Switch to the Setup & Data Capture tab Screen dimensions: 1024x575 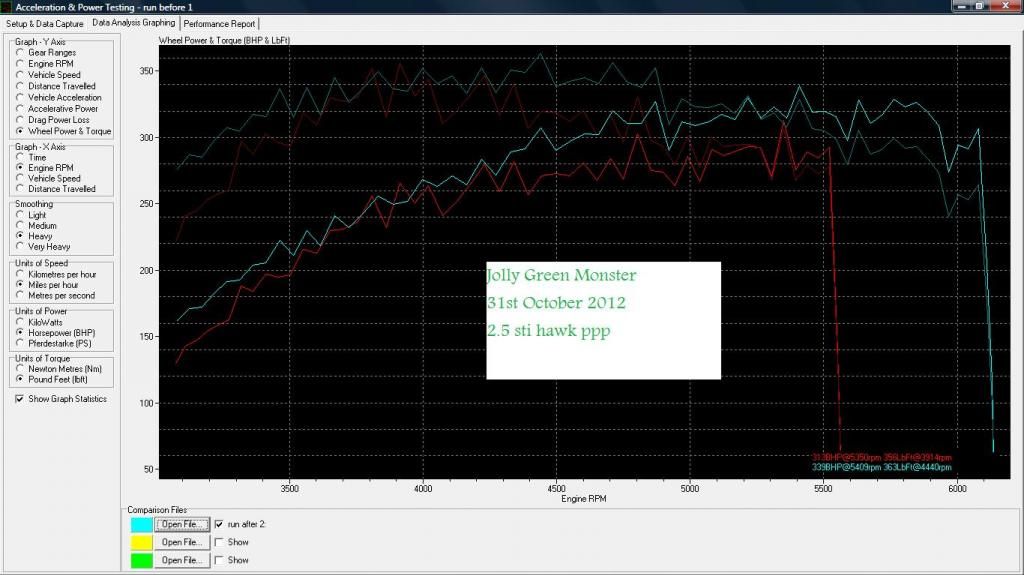tap(44, 23)
